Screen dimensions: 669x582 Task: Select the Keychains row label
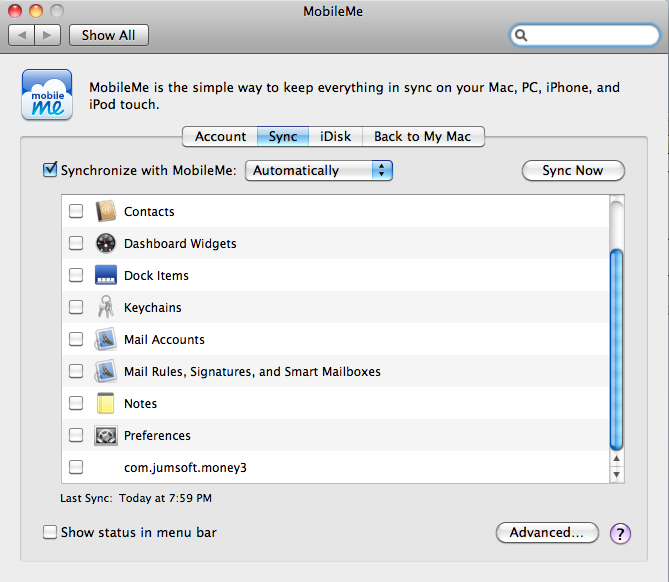click(153, 308)
